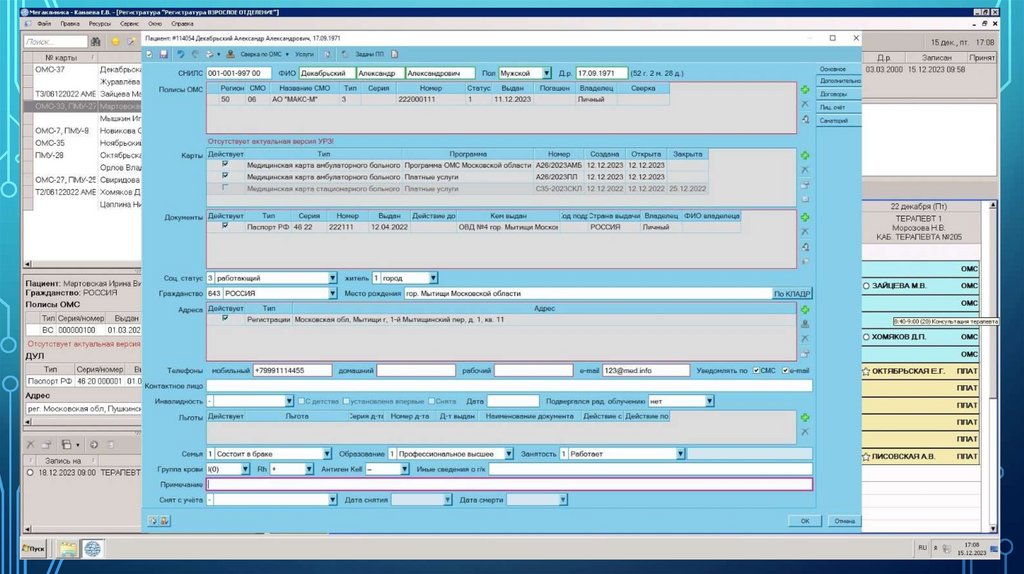
Task: Click the save (floppy disk) toolbar icon
Action: 164,54
